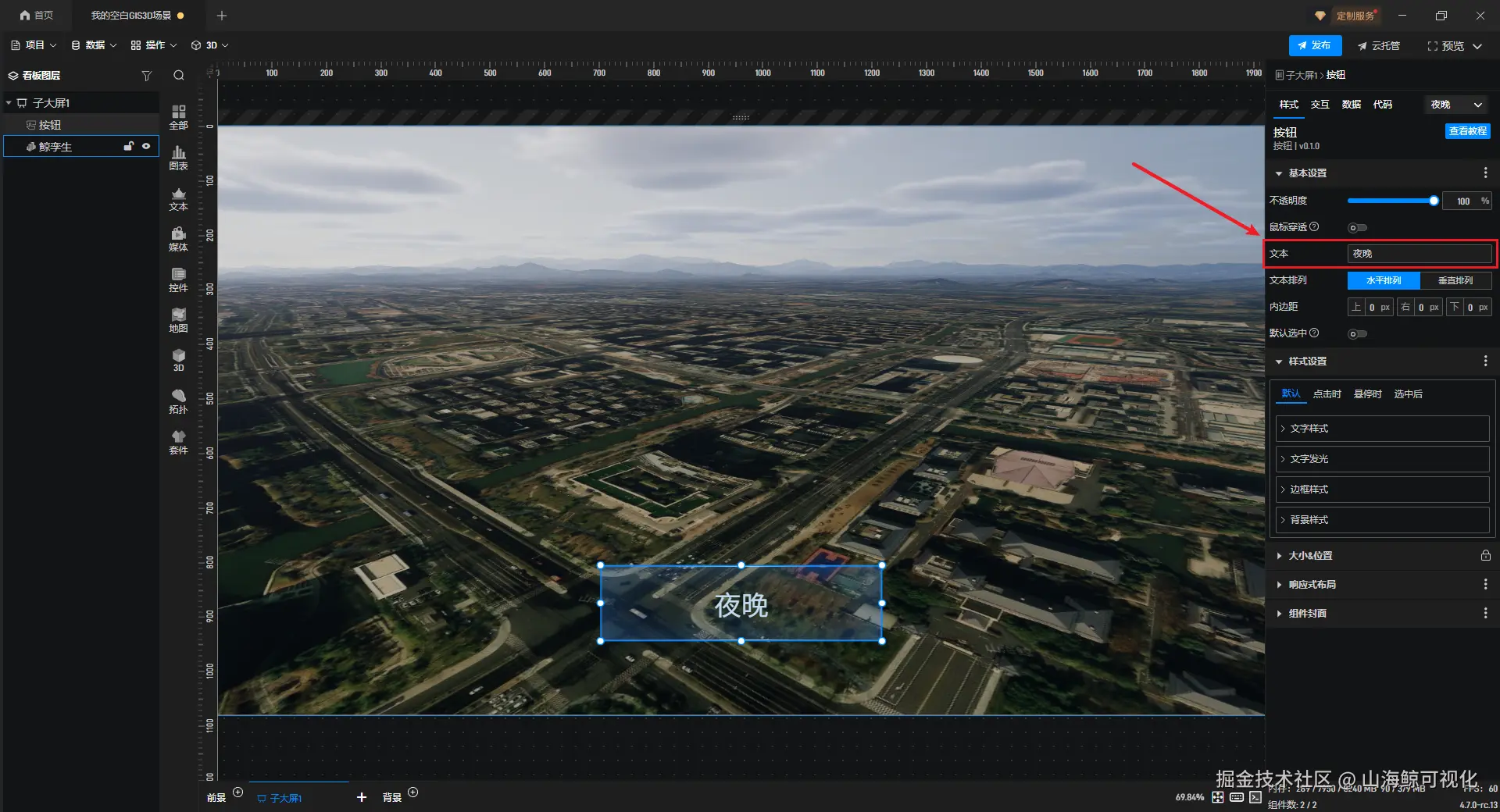The image size is (1500, 812).
Task: Open more options for 基本设置
Action: [1485, 173]
